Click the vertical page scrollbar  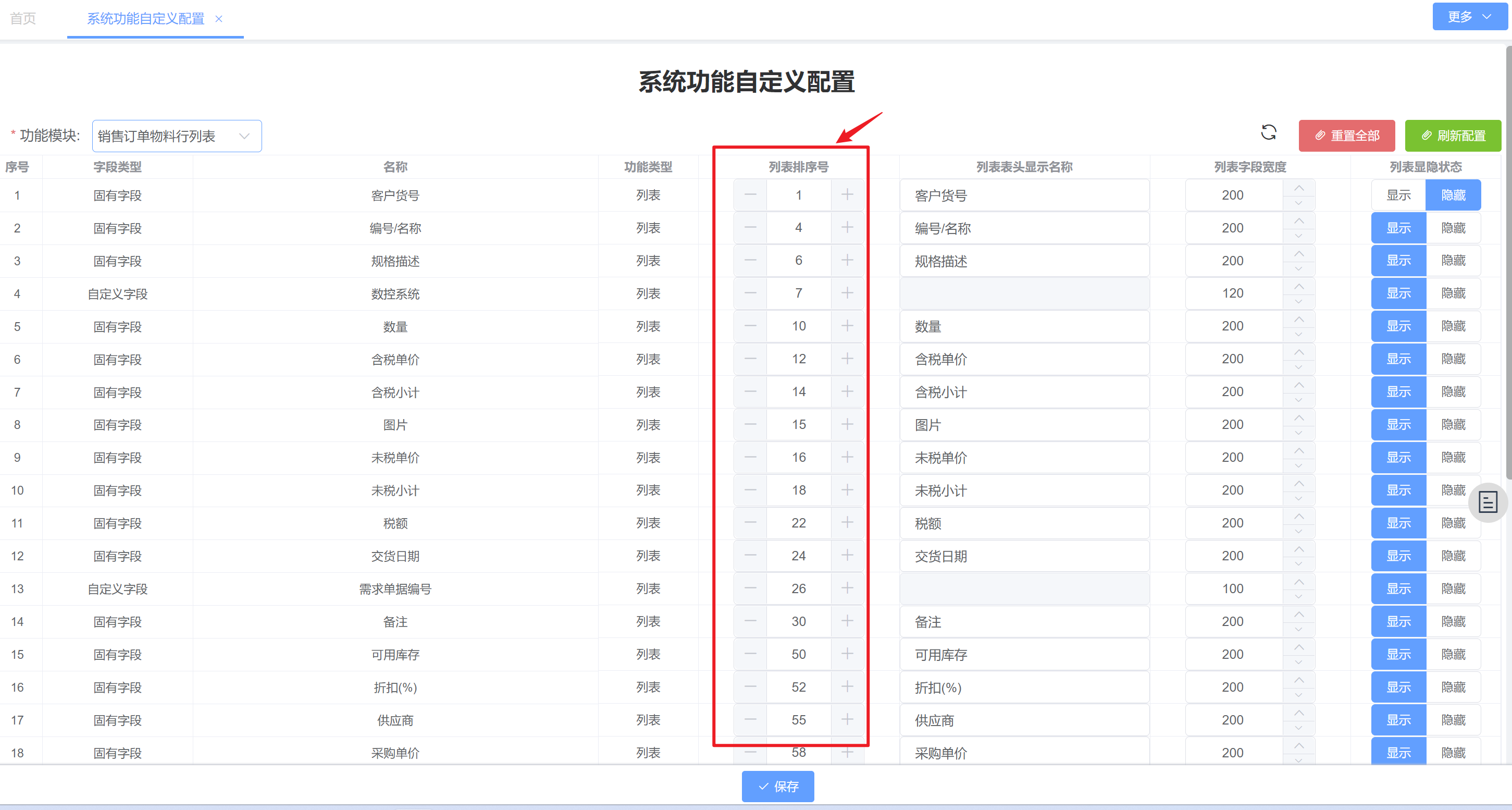pos(1508,263)
